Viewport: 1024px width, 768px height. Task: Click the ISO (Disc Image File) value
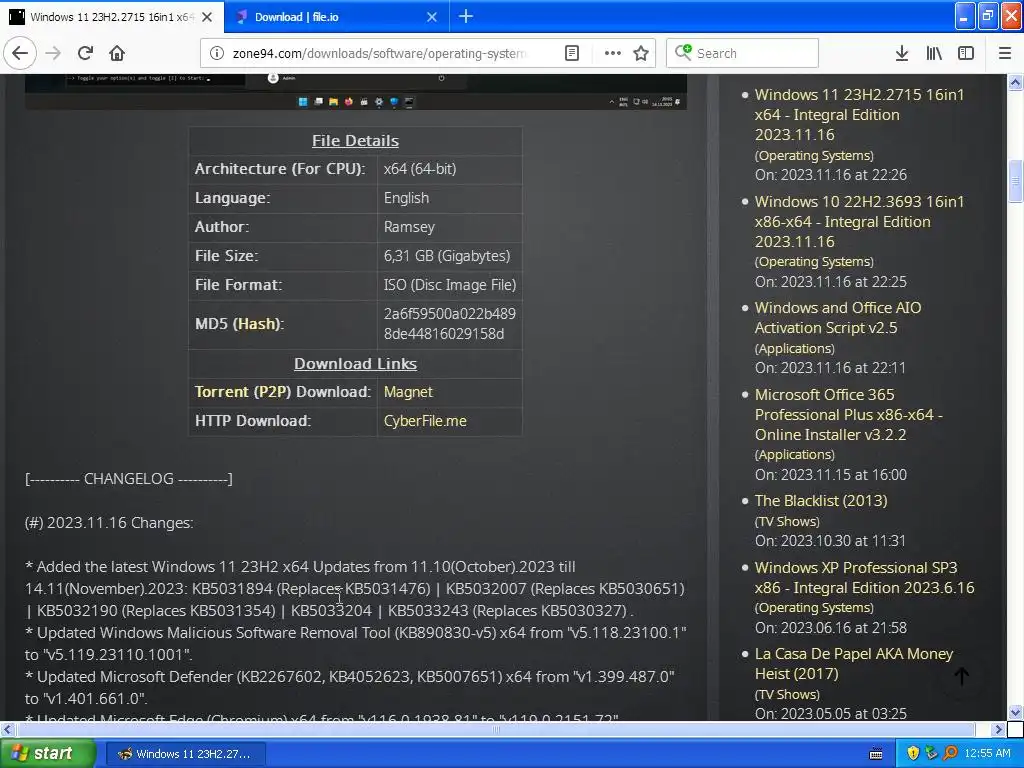[450, 285]
